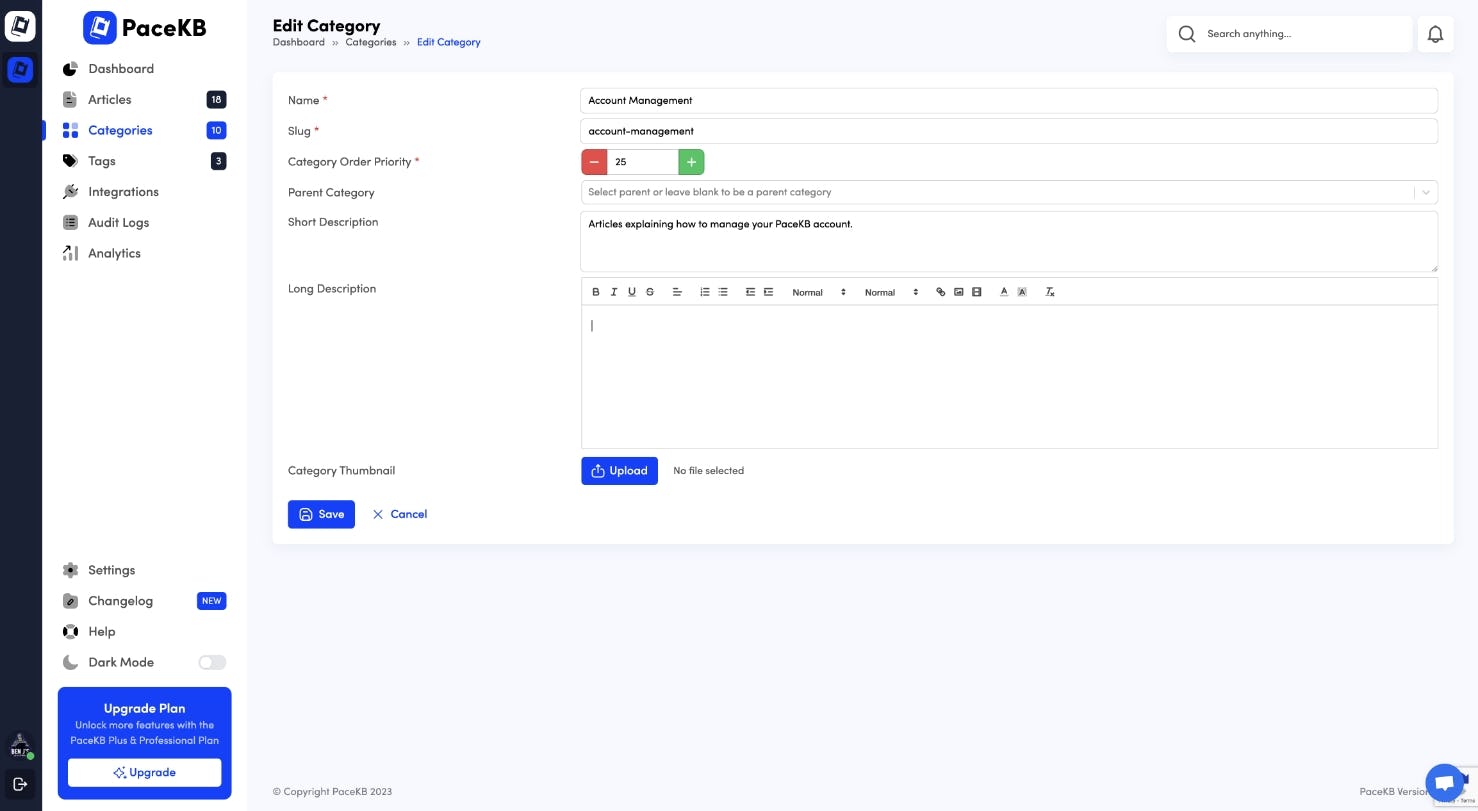This screenshot has height=811, width=1478.
Task: Toggle Dark Mode in the sidebar
Action: point(211,662)
